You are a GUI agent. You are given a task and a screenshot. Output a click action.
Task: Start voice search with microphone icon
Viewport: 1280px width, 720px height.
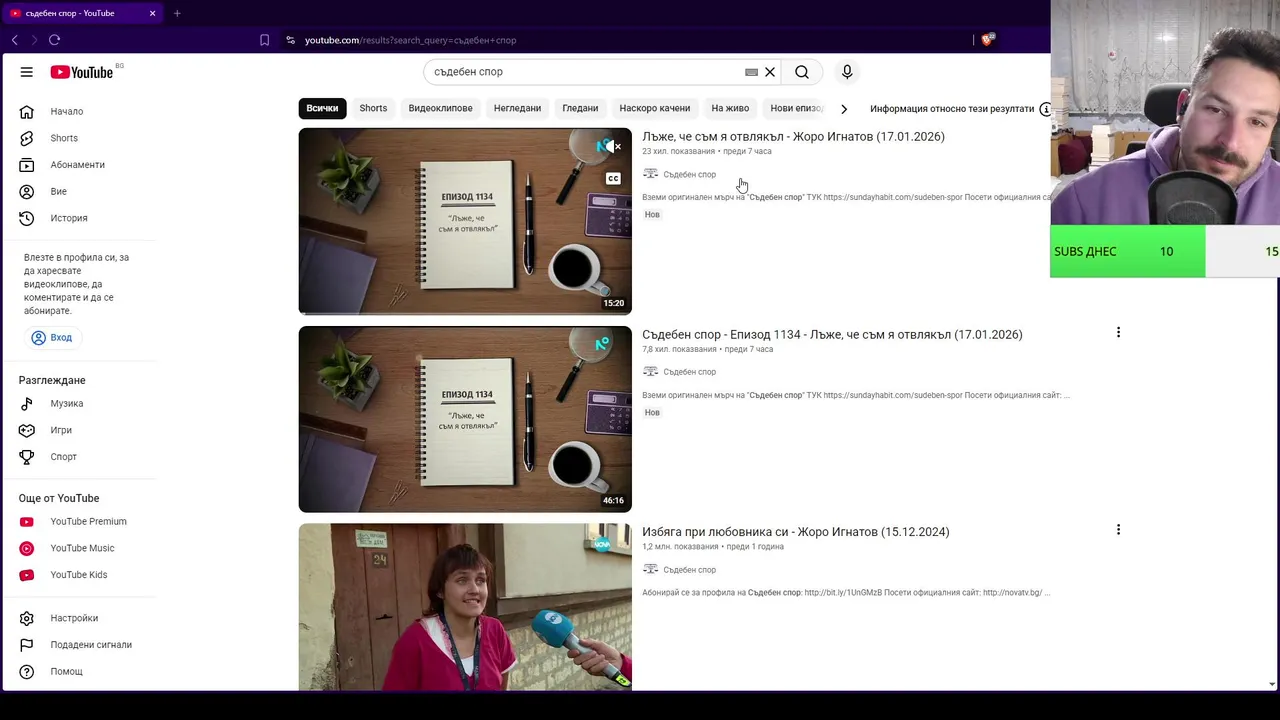coord(847,72)
